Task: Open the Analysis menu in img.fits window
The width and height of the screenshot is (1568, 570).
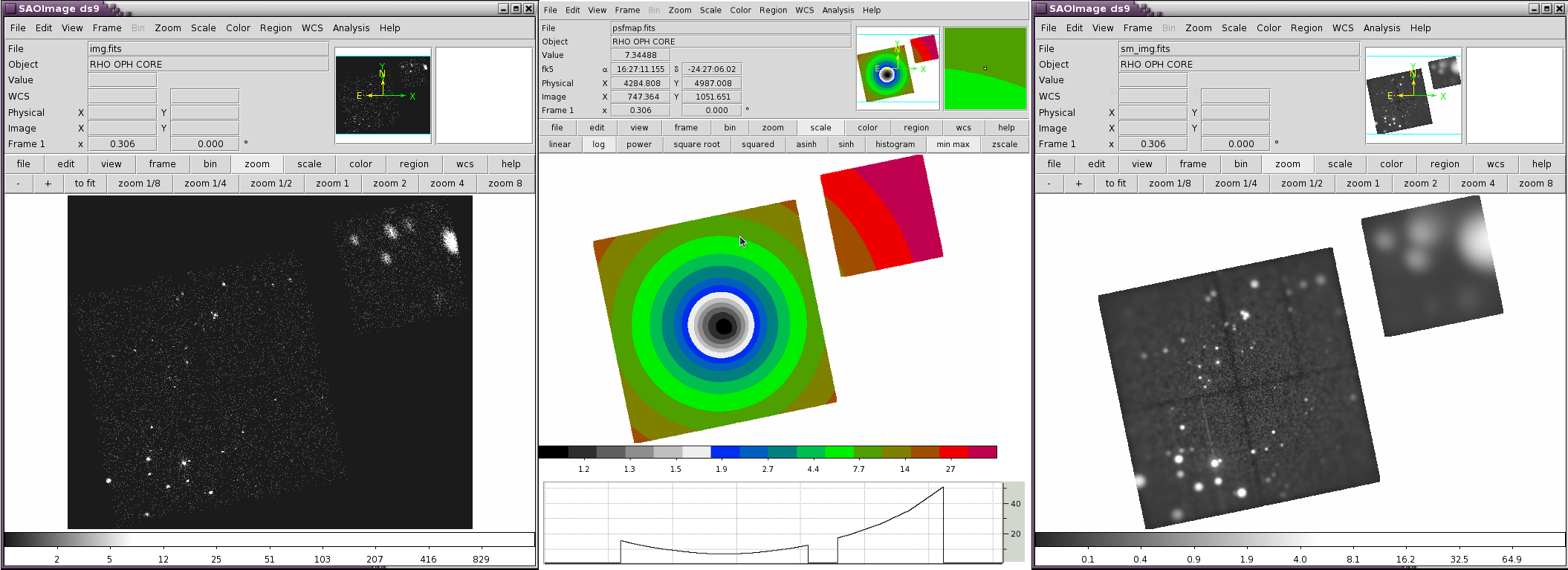Action: (x=351, y=28)
